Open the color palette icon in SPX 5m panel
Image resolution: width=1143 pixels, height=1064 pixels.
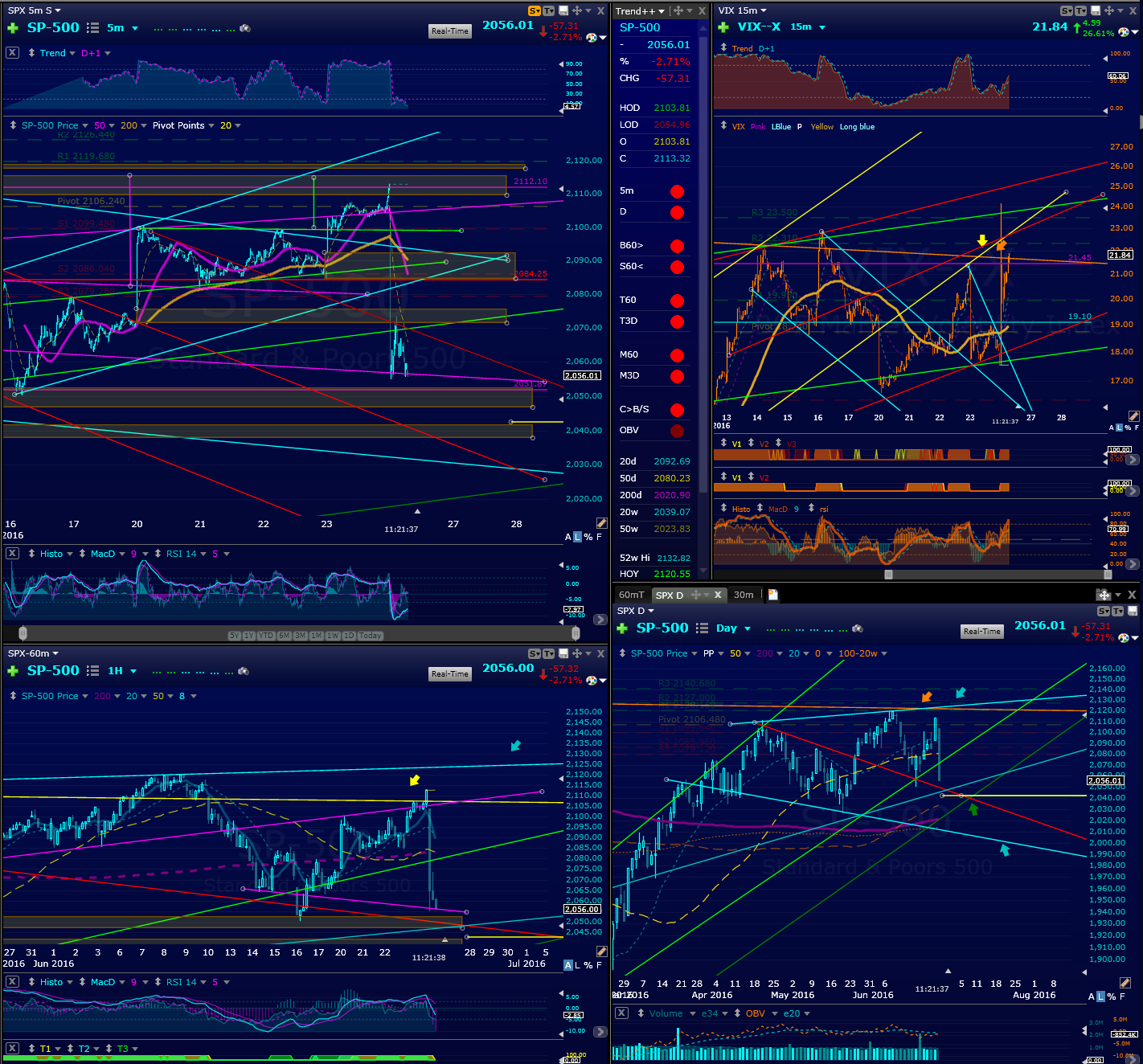(x=592, y=37)
